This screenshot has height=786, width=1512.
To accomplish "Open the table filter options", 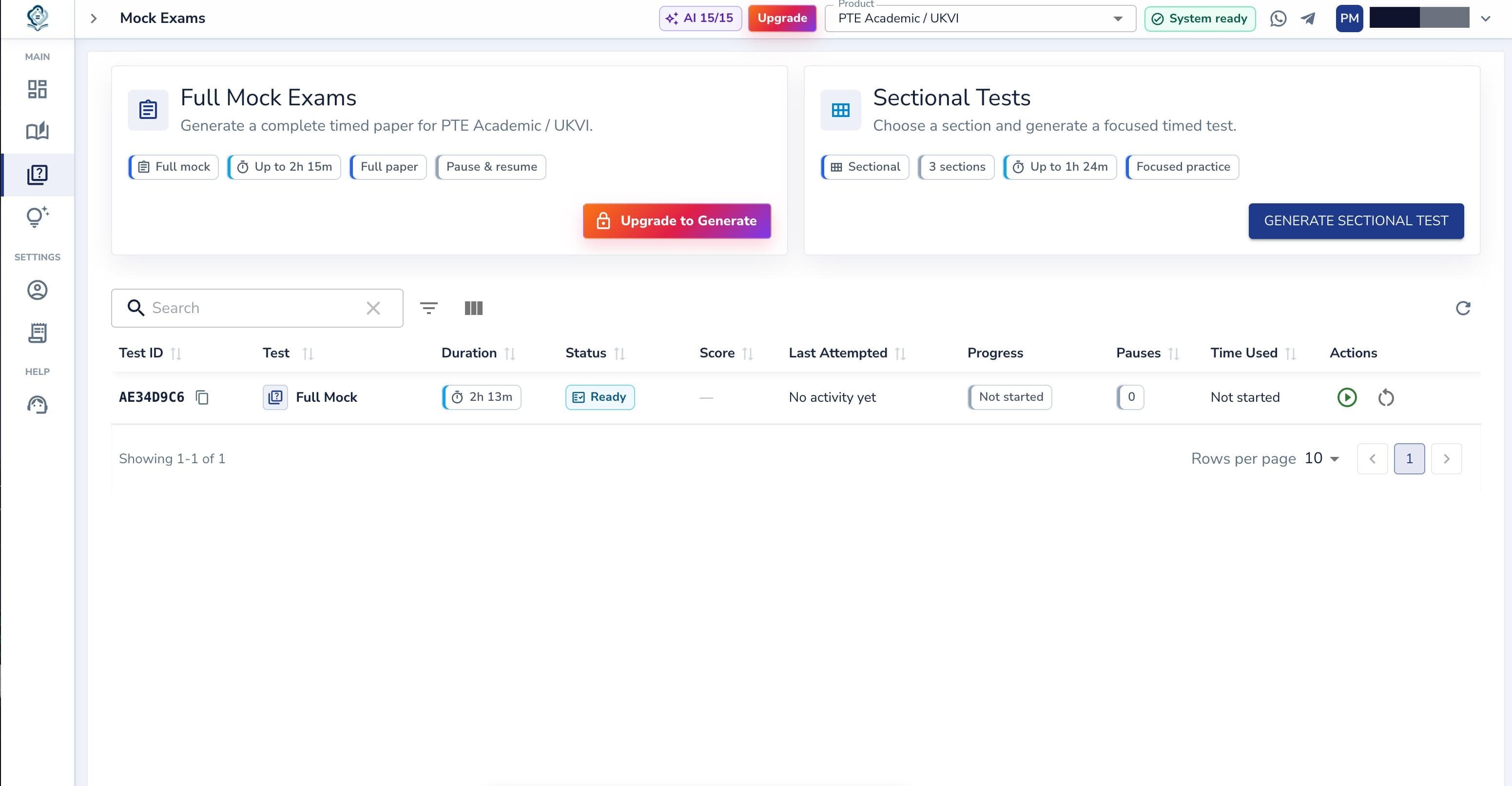I will pyautogui.click(x=428, y=308).
